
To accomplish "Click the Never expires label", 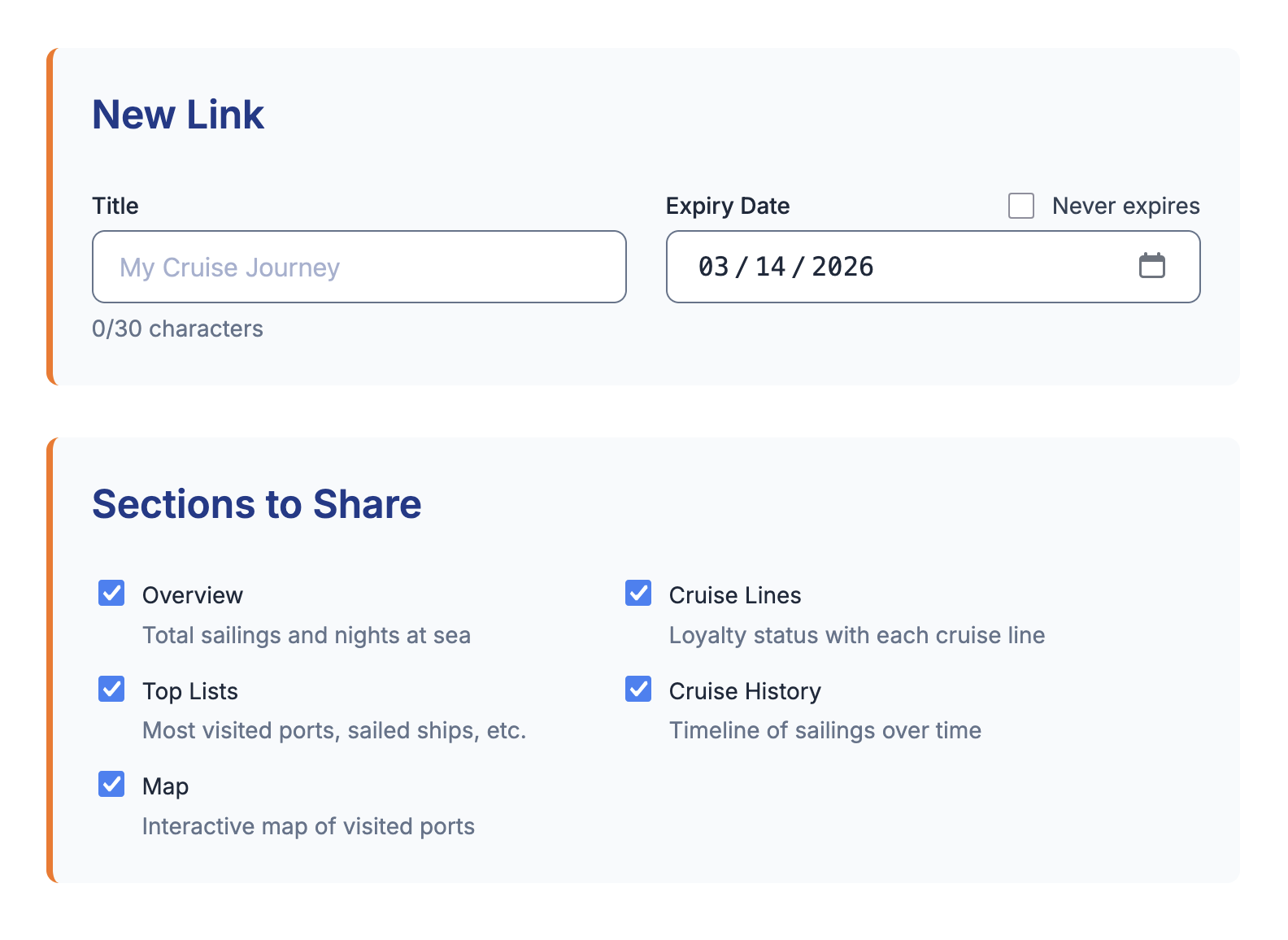I will tap(1126, 206).
